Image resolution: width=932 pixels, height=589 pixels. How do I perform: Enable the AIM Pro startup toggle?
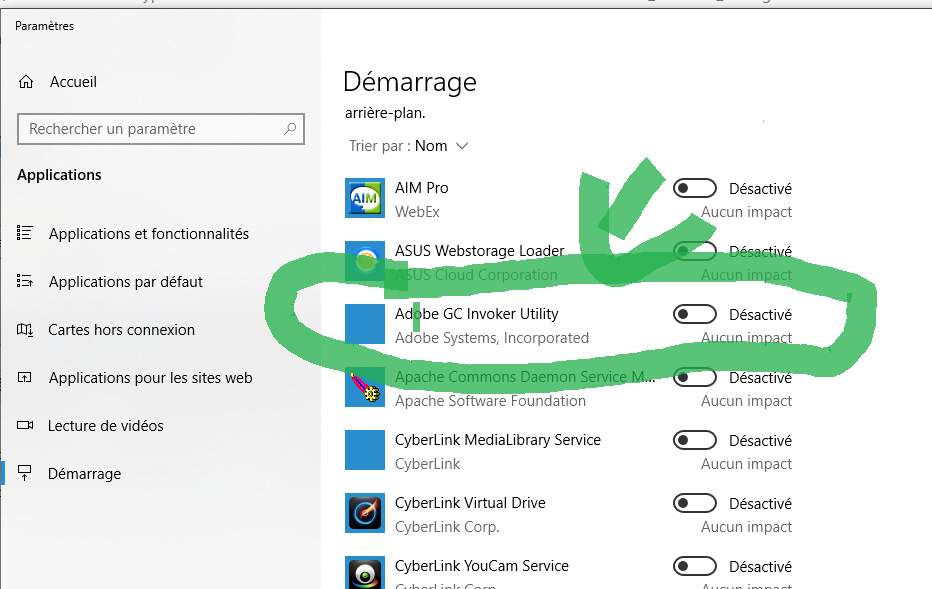[695, 188]
